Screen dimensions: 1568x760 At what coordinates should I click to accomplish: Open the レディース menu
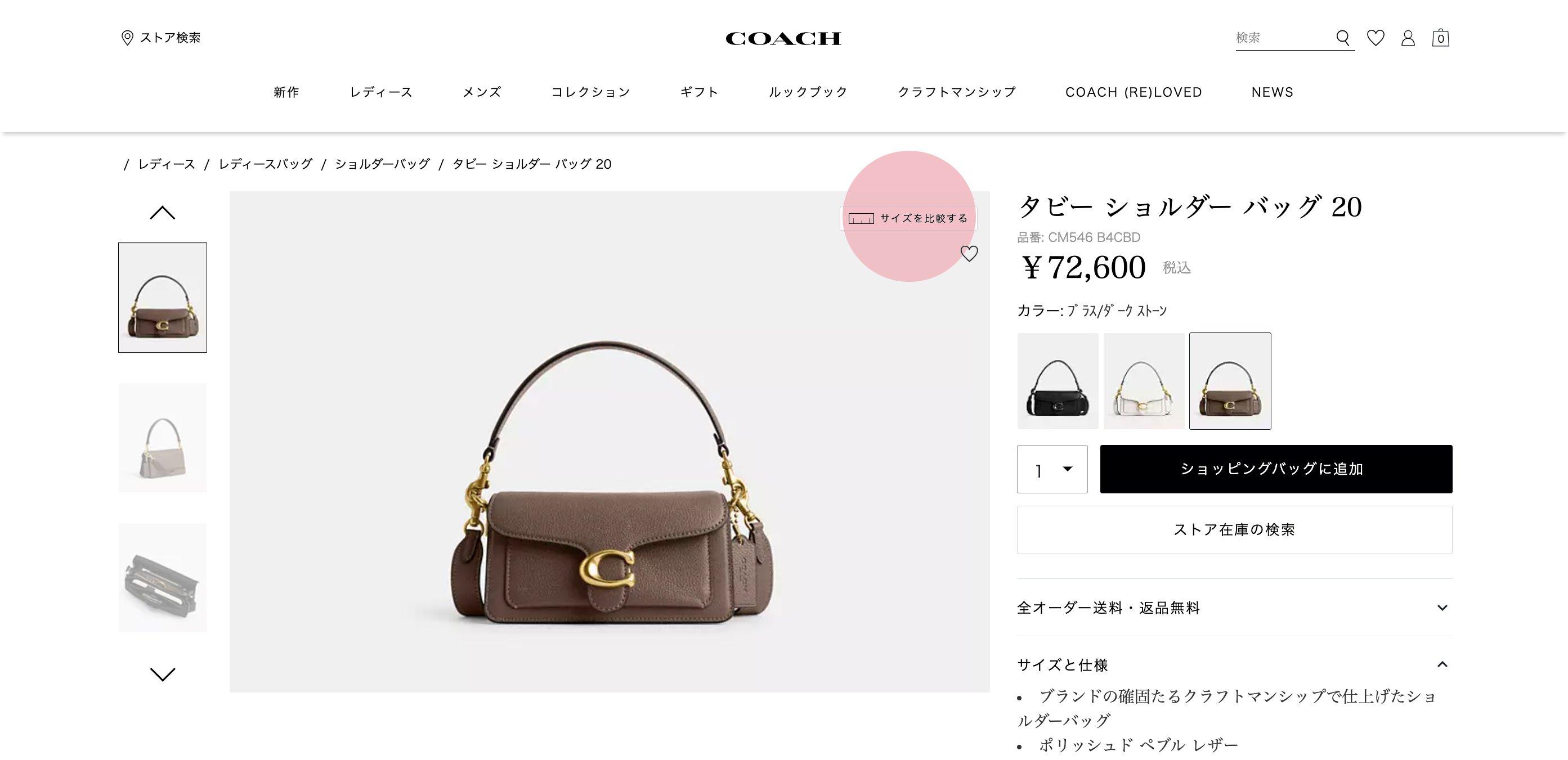click(382, 92)
